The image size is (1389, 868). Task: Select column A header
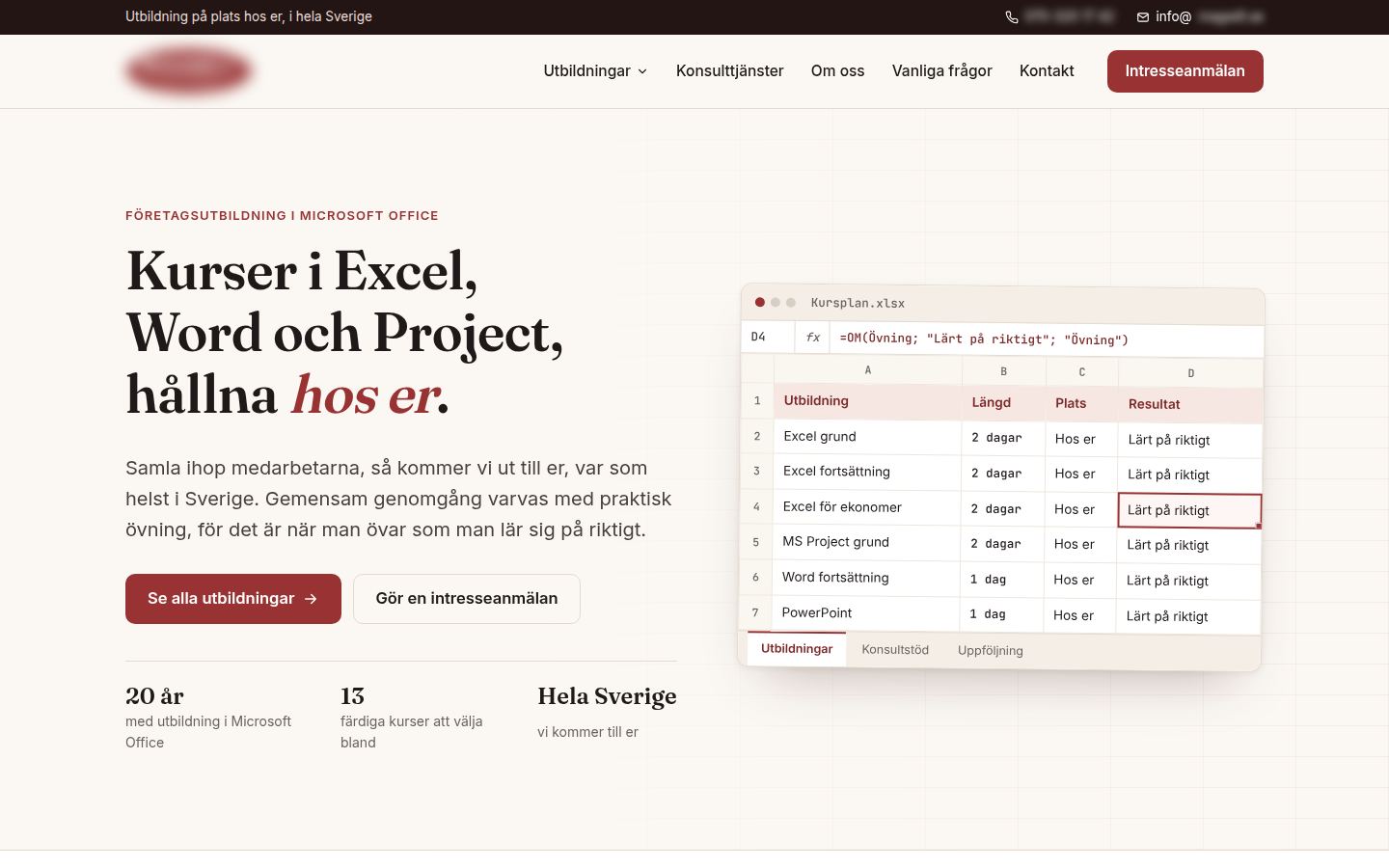click(x=868, y=370)
